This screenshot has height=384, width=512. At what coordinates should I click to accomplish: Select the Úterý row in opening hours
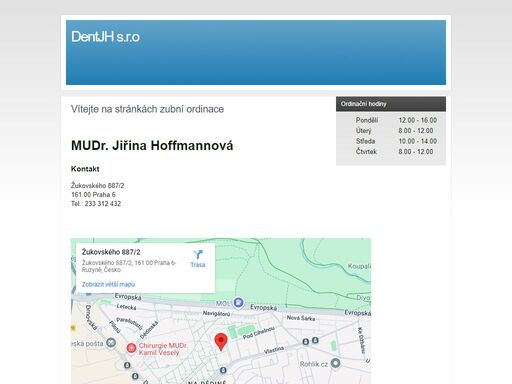396,131
